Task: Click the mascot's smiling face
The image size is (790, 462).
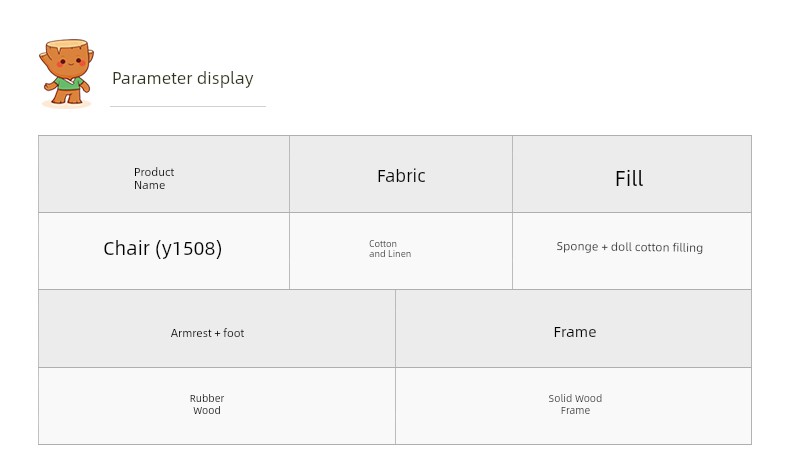Action: (x=70, y=62)
